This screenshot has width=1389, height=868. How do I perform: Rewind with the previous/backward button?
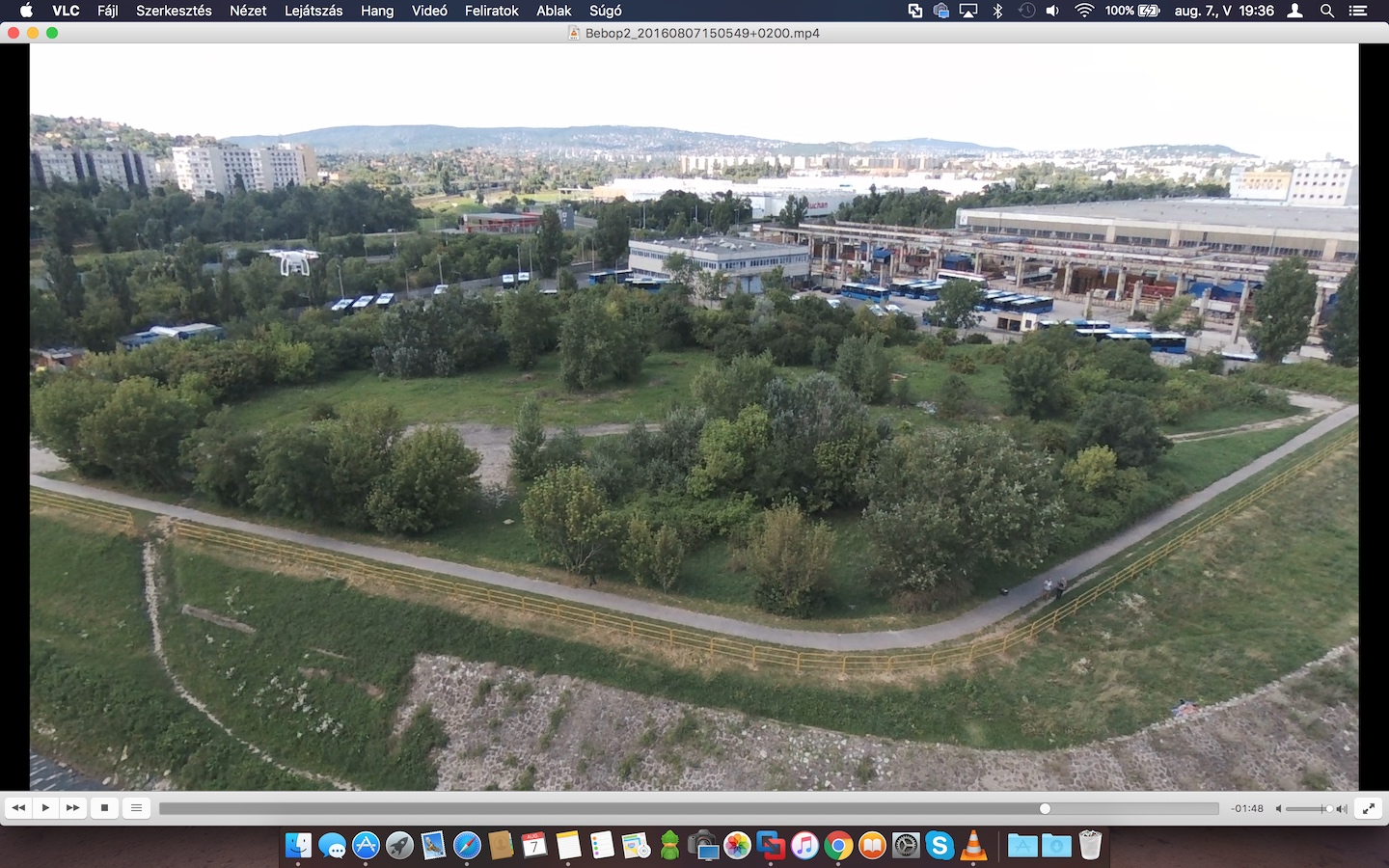point(18,808)
